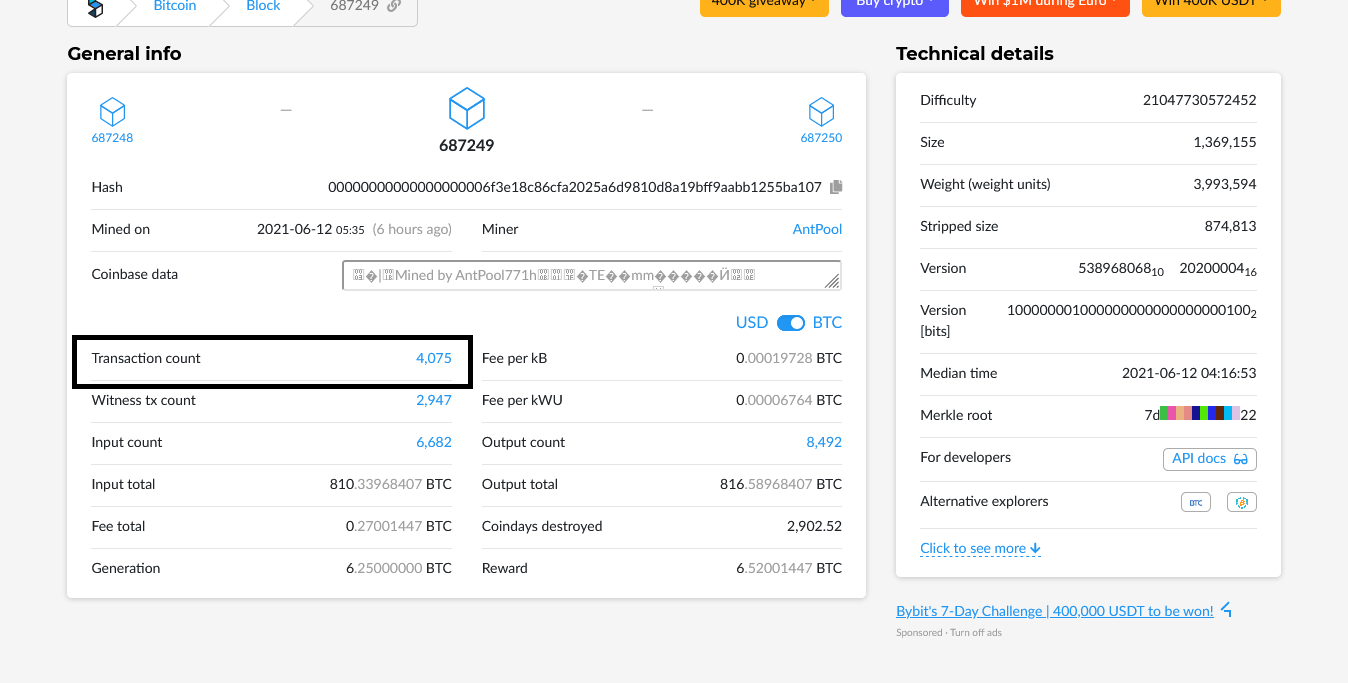1348x683 pixels.
Task: Expand Click to see more technical details
Action: 980,548
